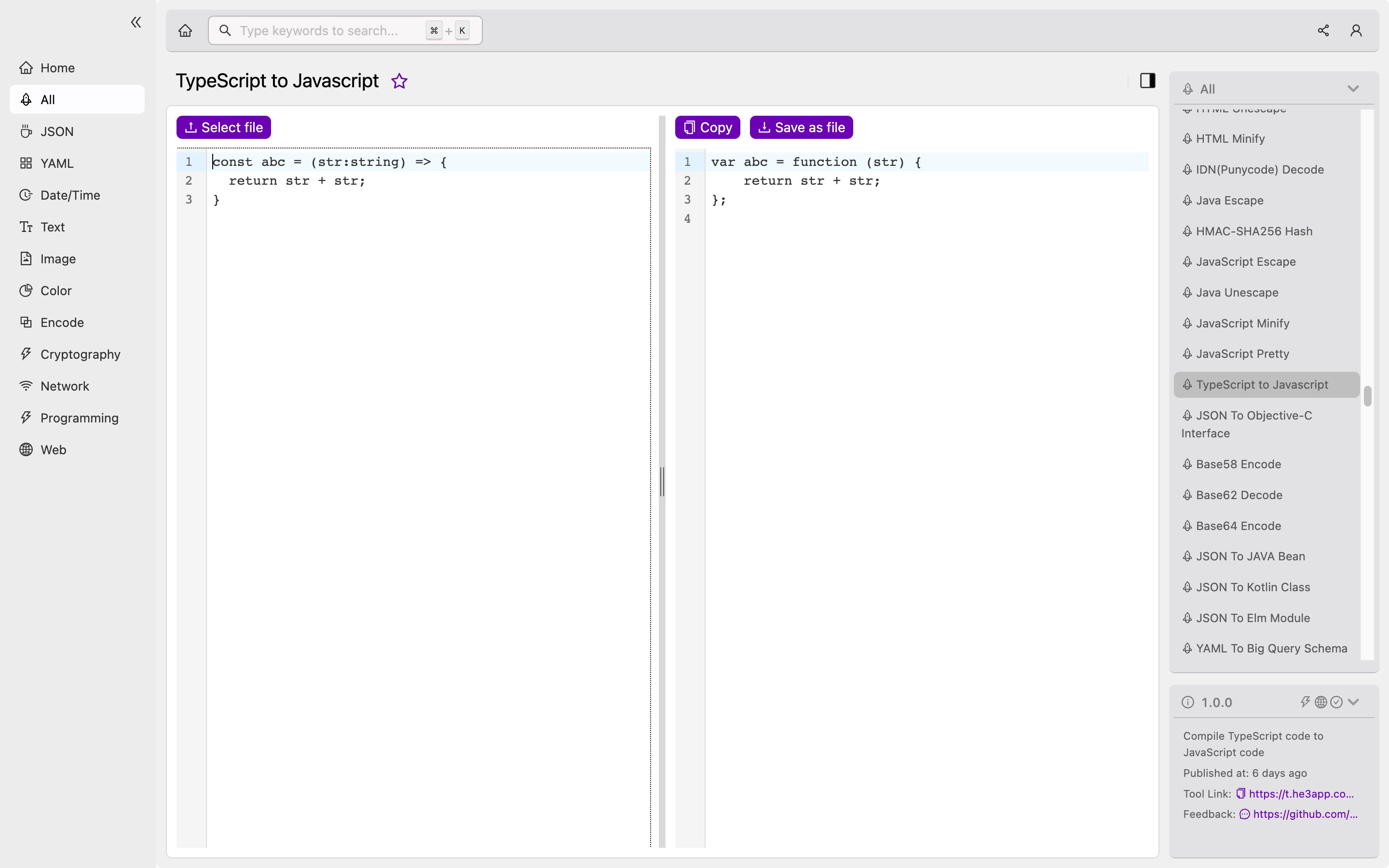Click the Select file button
The image size is (1389, 868).
223,127
